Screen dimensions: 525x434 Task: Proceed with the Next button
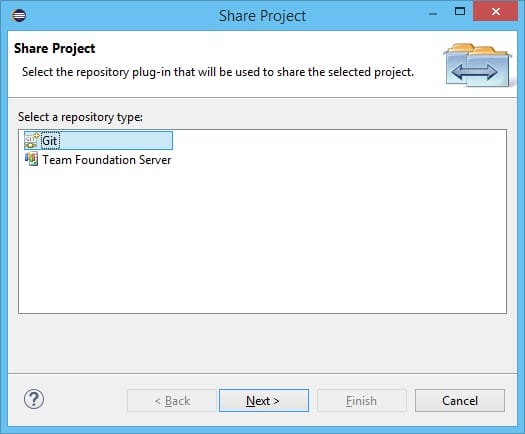264,401
